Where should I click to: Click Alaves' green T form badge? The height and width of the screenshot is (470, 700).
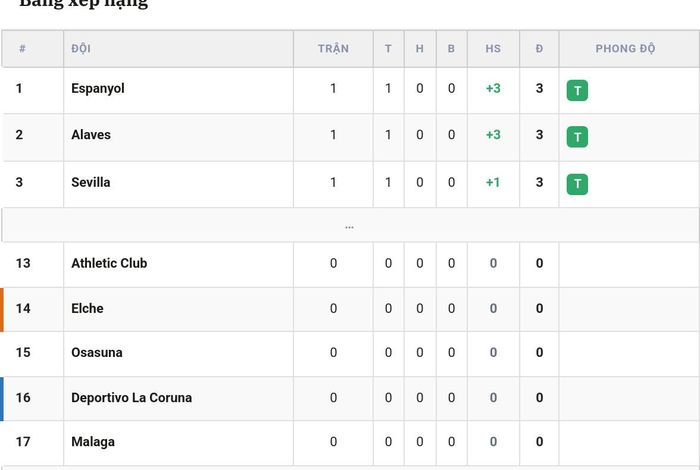577,137
